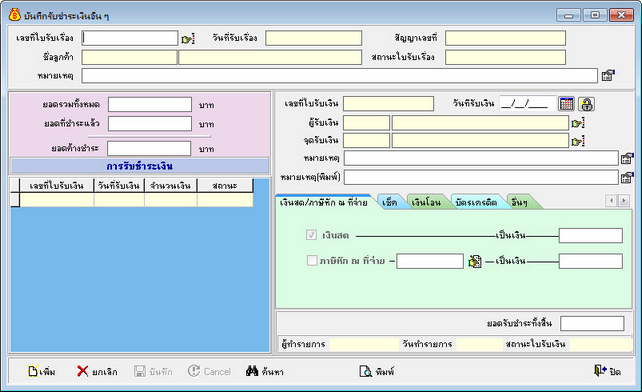Click the ค้นหา (search) button
The height and width of the screenshot is (392, 642).
[x=265, y=372]
